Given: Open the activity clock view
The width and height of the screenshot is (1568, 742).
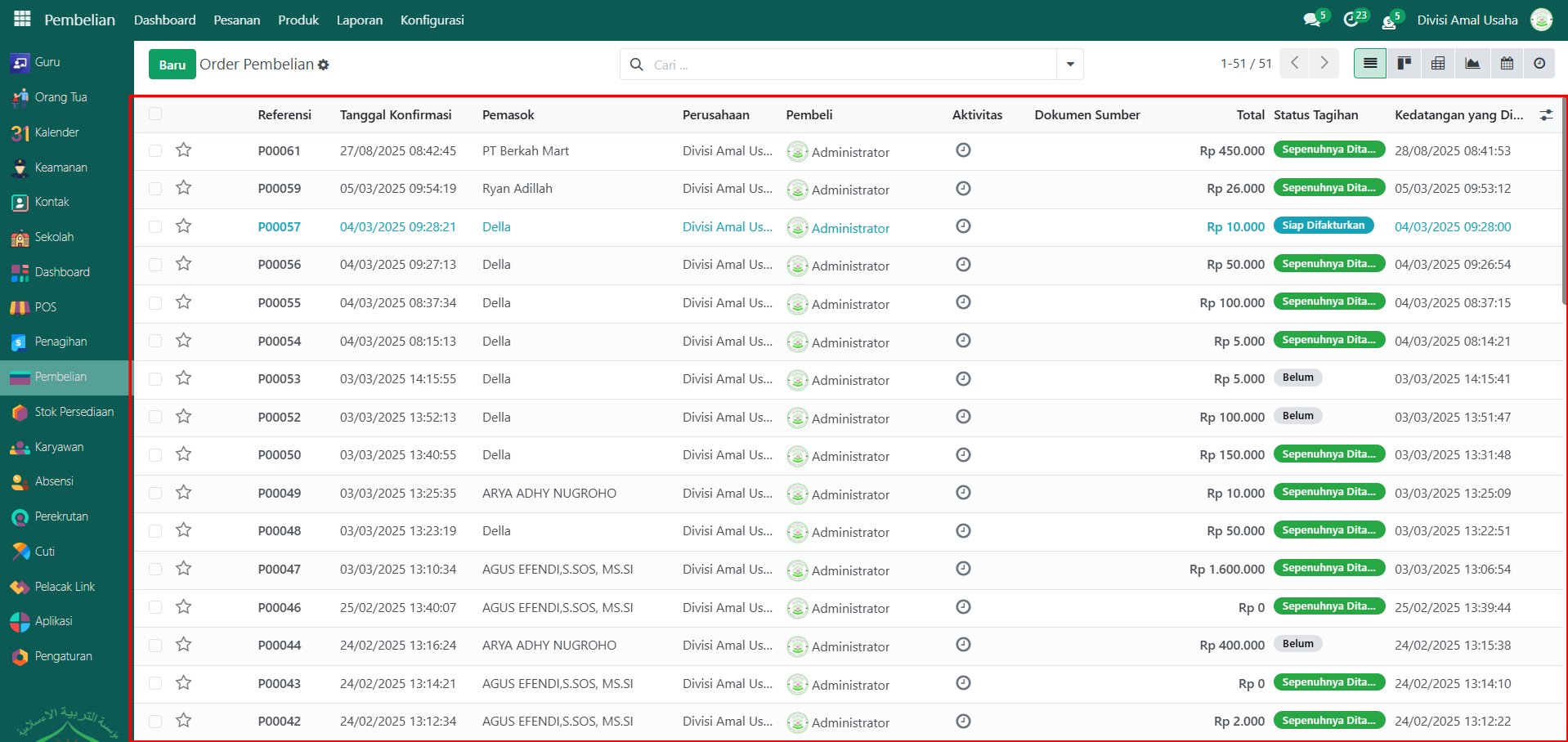Looking at the screenshot, I should pos(1539,64).
